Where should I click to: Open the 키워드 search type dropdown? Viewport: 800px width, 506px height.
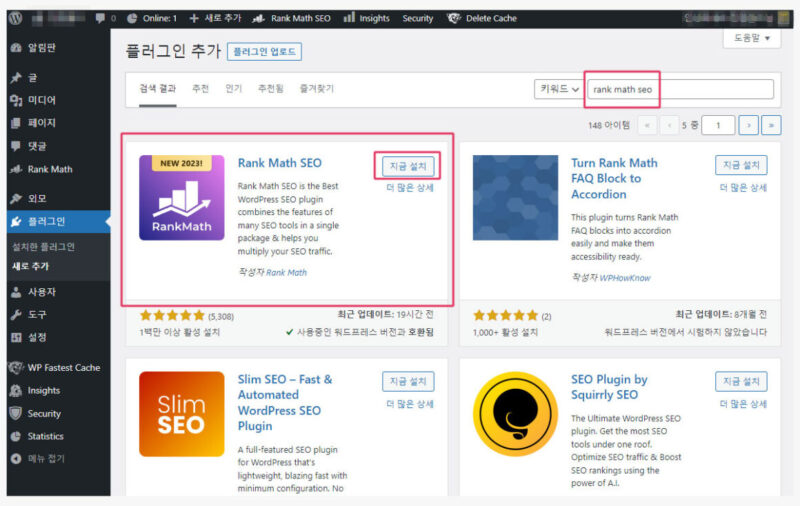559,89
